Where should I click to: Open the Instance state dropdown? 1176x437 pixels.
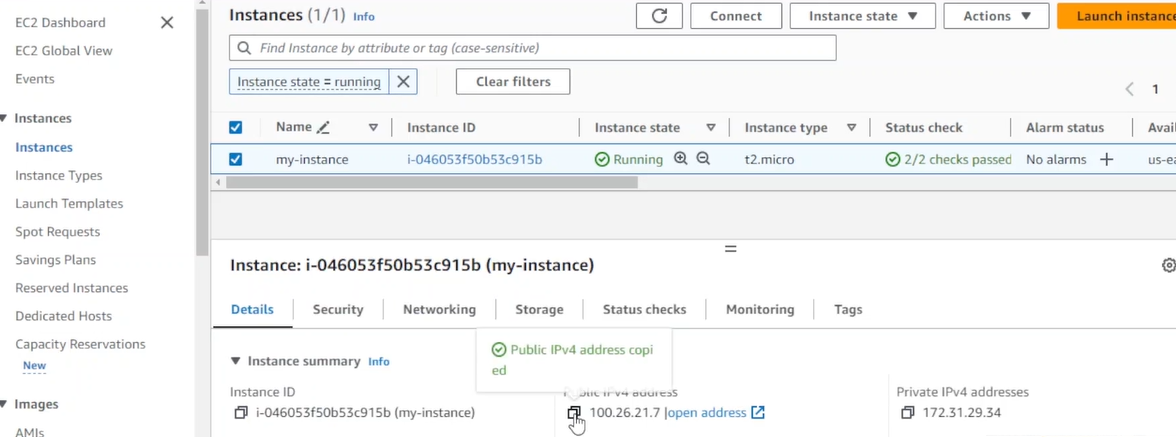pos(862,16)
